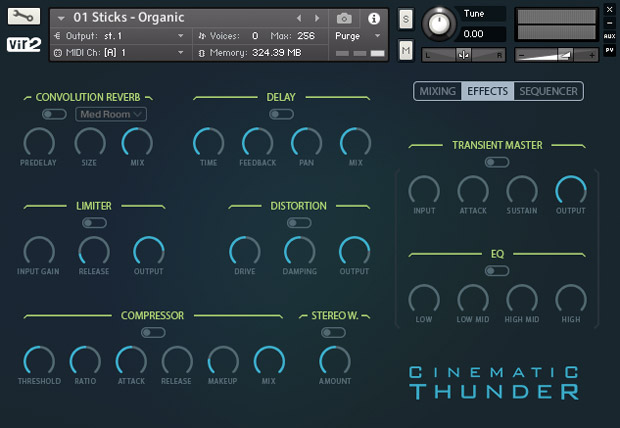Click the delay PAN knob
Image resolution: width=620 pixels, height=428 pixels.
pos(306,142)
